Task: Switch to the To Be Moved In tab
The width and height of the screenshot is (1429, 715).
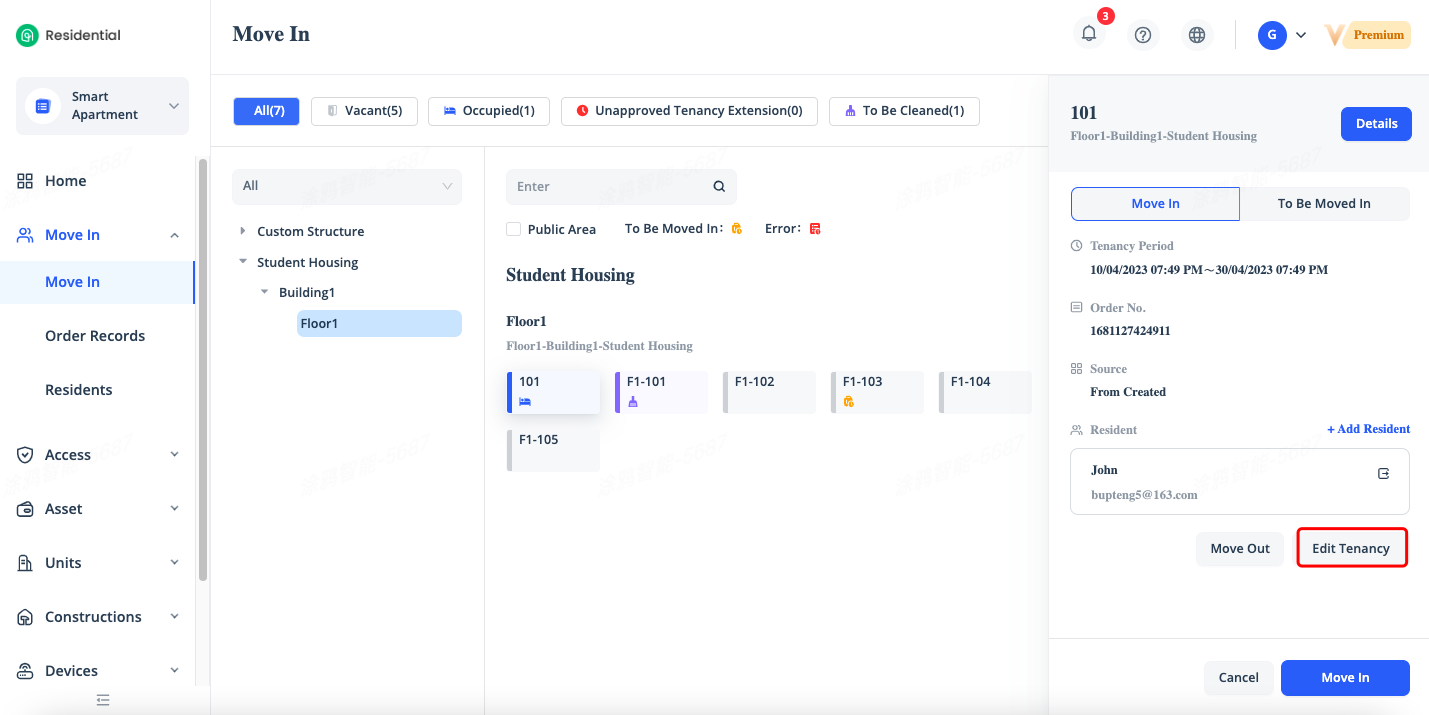Action: (1324, 204)
